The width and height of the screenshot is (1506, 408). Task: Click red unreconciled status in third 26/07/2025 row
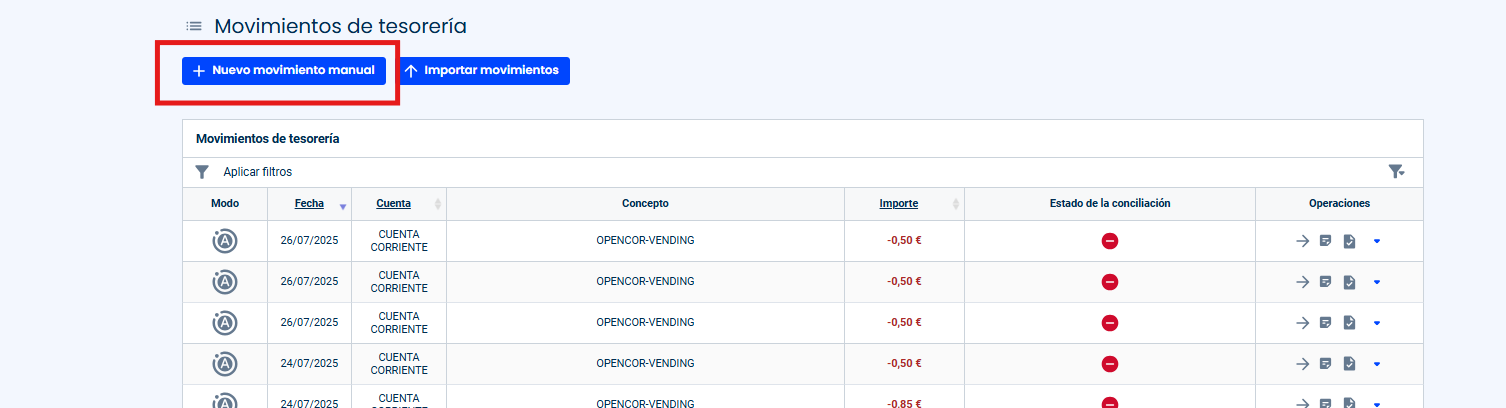[x=1110, y=323]
